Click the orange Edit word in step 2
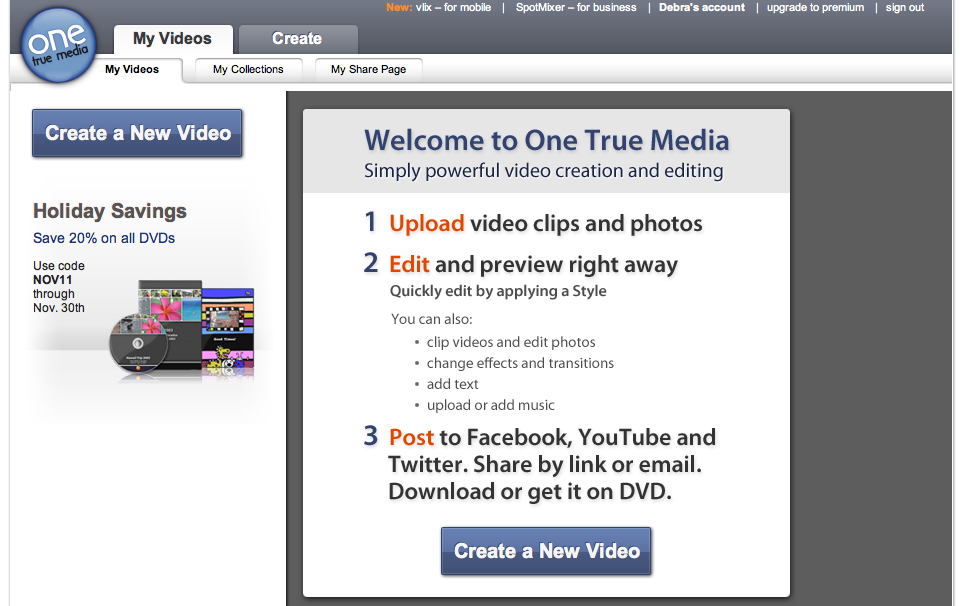Image resolution: width=964 pixels, height=606 pixels. [409, 264]
